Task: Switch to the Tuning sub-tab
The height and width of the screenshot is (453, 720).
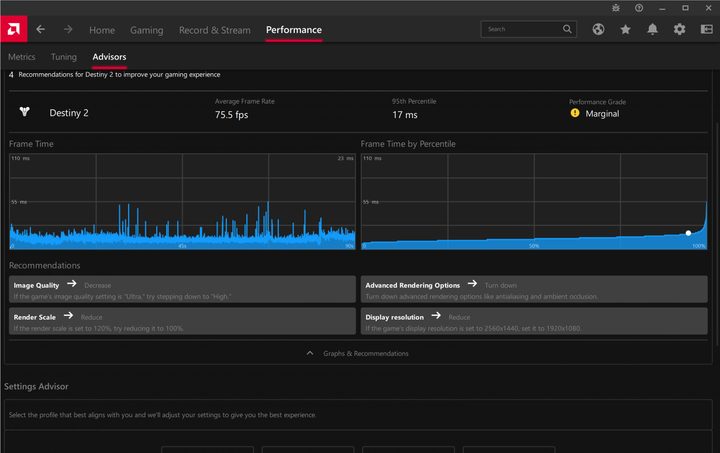Action: (63, 57)
